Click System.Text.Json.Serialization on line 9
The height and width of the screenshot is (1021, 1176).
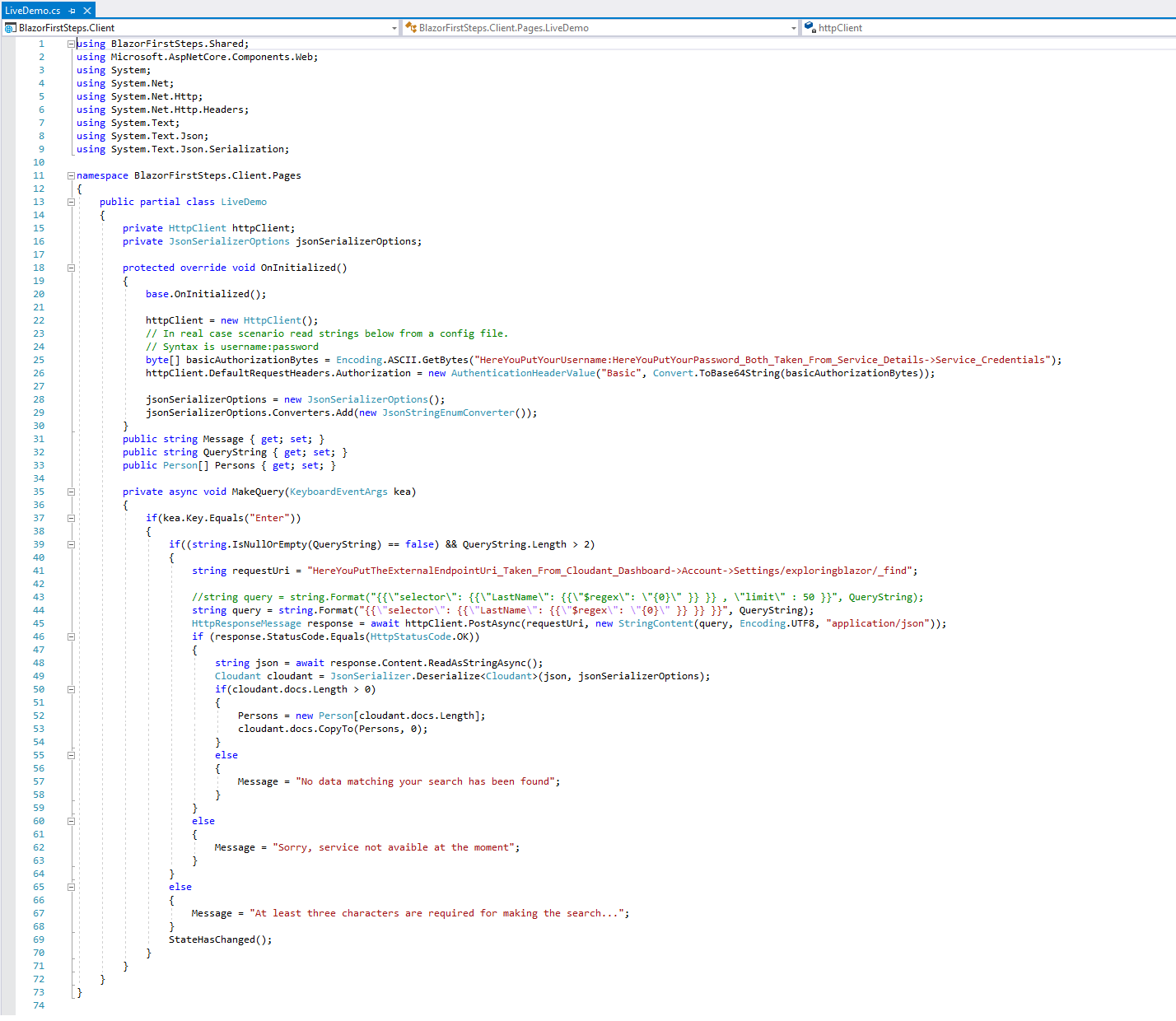[198, 149]
